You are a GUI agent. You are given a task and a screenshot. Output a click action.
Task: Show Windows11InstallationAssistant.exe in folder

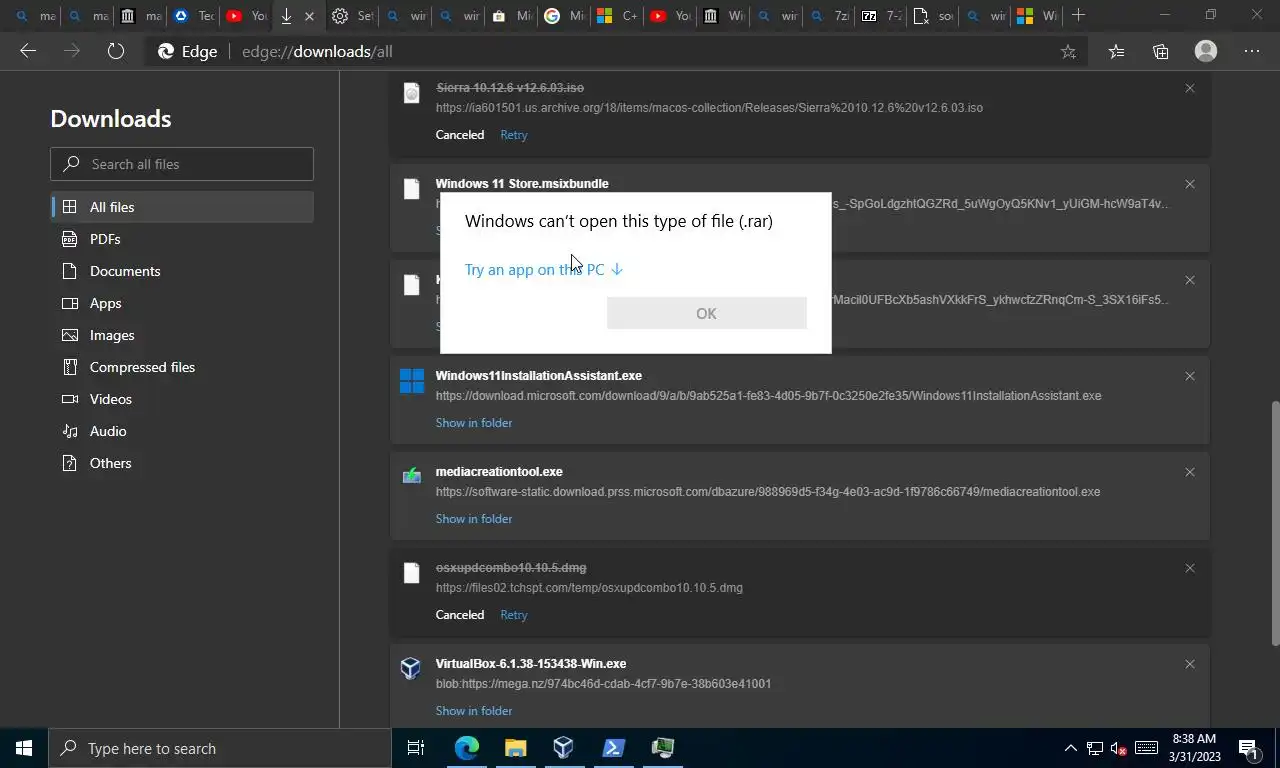474,423
